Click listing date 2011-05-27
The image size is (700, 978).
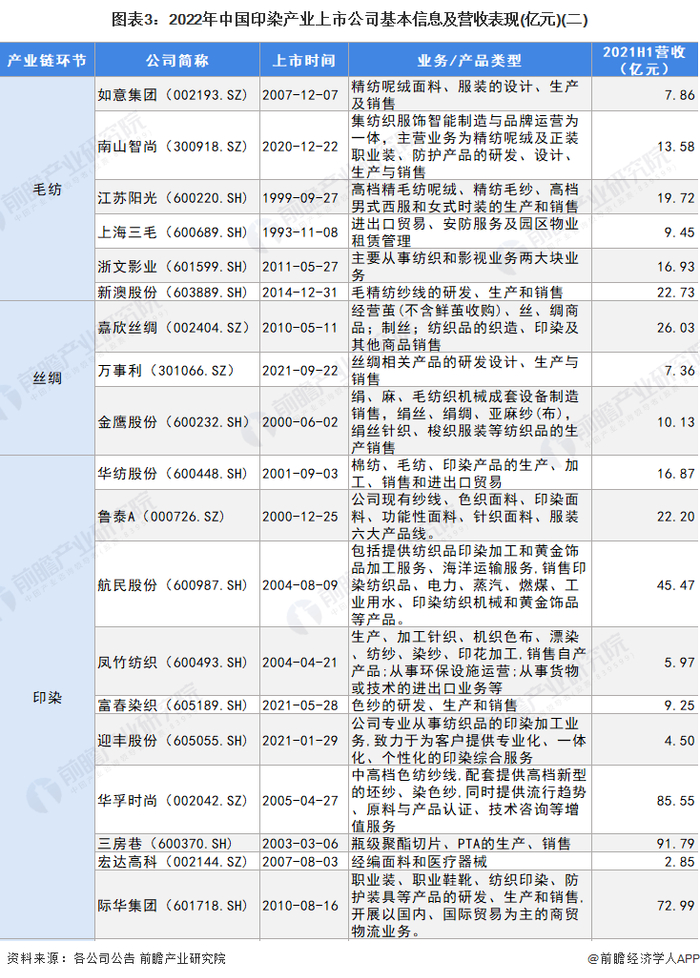click(x=300, y=266)
